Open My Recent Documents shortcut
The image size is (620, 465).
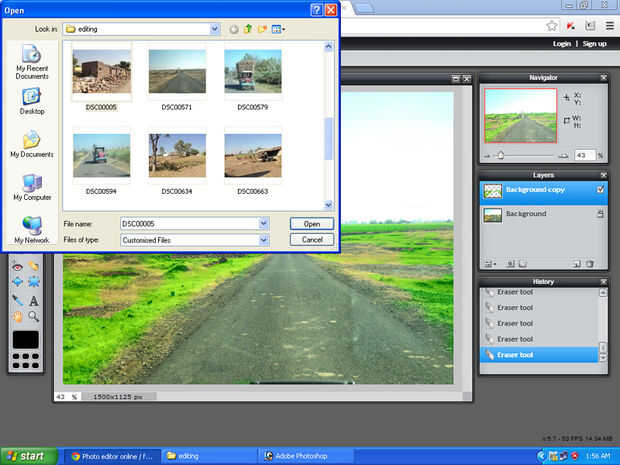[32, 62]
